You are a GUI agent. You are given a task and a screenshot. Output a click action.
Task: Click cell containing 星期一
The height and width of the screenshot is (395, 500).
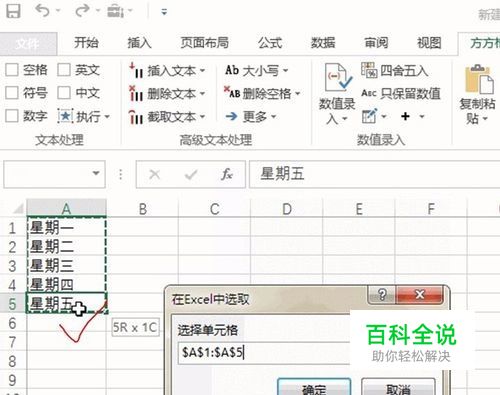[66, 228]
